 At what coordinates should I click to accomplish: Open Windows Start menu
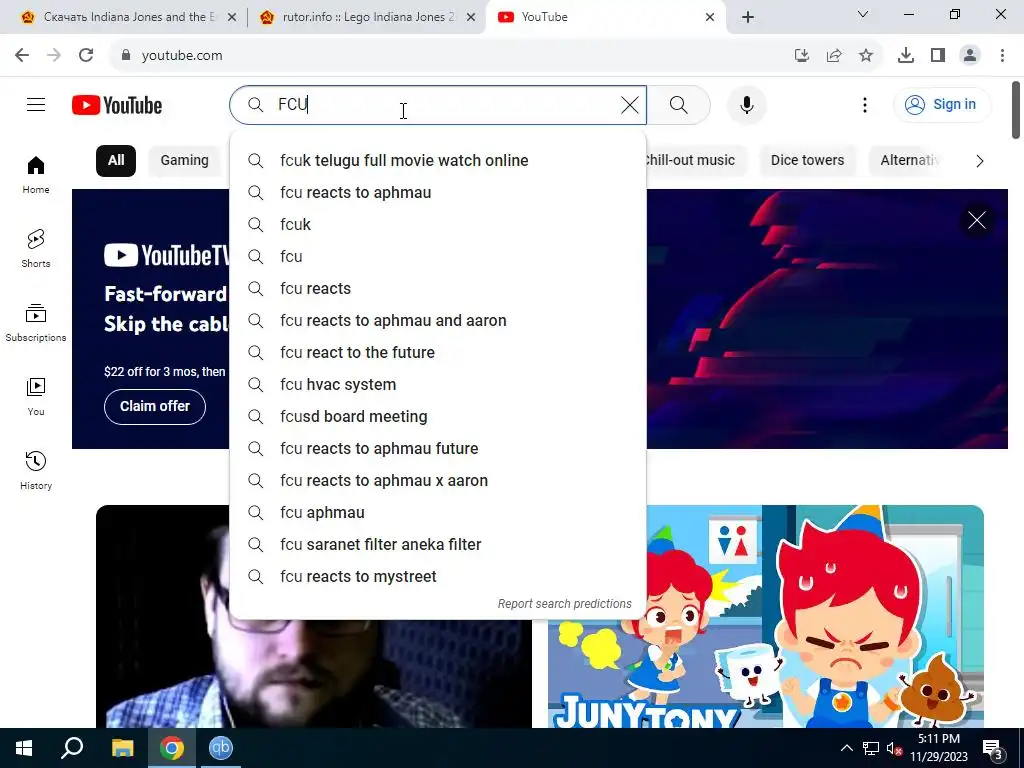tap(24, 748)
